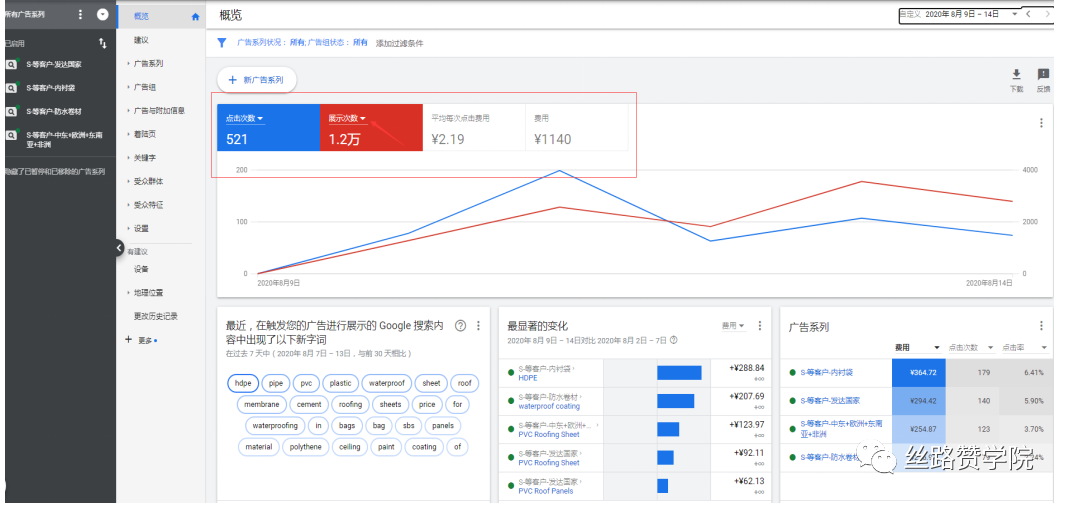Select the S-等客户-发达国家 campaign in the dark sidebar

(54, 65)
